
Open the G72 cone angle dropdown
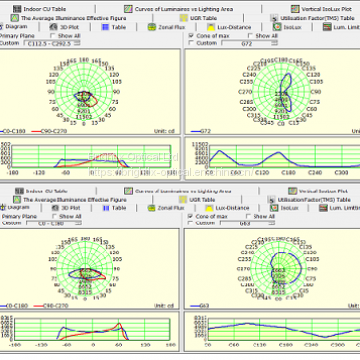[x=250, y=43]
